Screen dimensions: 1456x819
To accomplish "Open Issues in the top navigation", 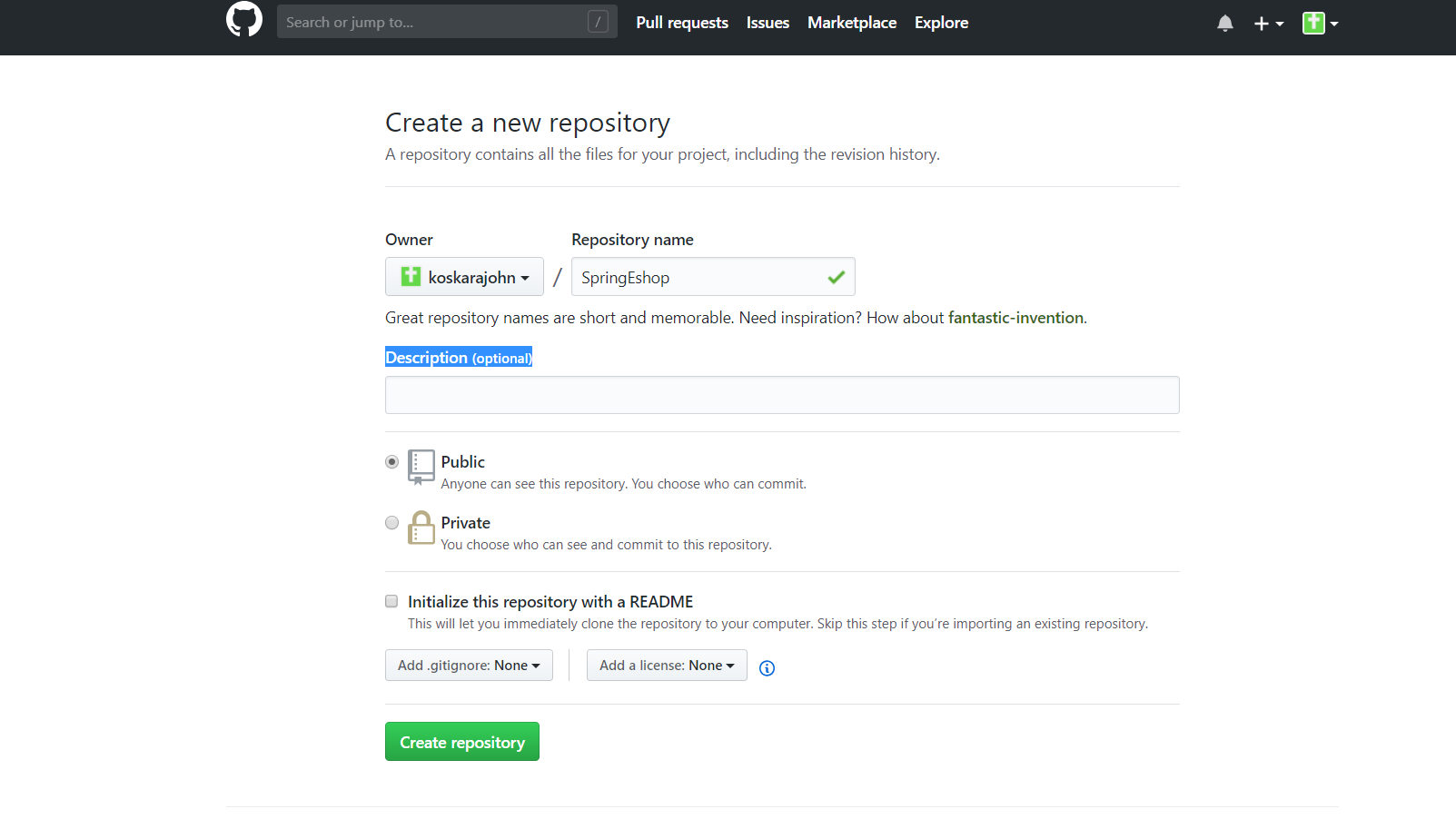I will (768, 23).
